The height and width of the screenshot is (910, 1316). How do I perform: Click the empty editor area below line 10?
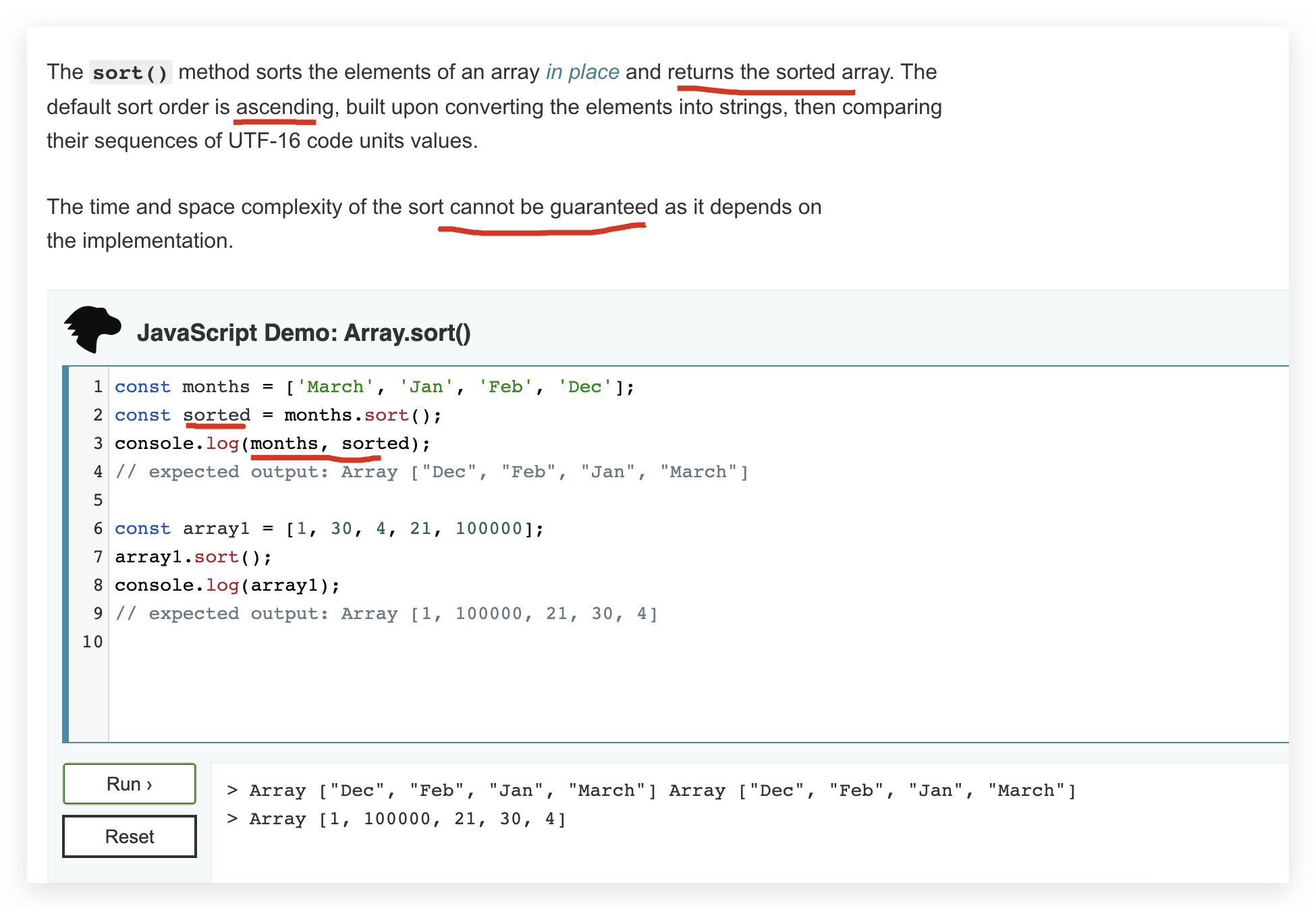click(698, 699)
